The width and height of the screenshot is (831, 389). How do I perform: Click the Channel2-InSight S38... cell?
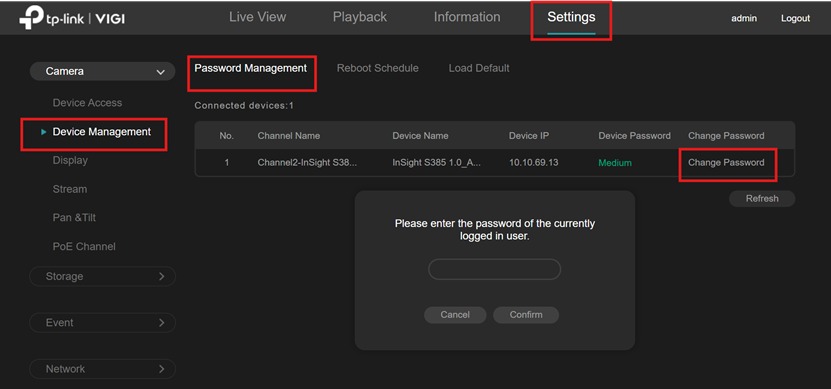[x=307, y=163]
